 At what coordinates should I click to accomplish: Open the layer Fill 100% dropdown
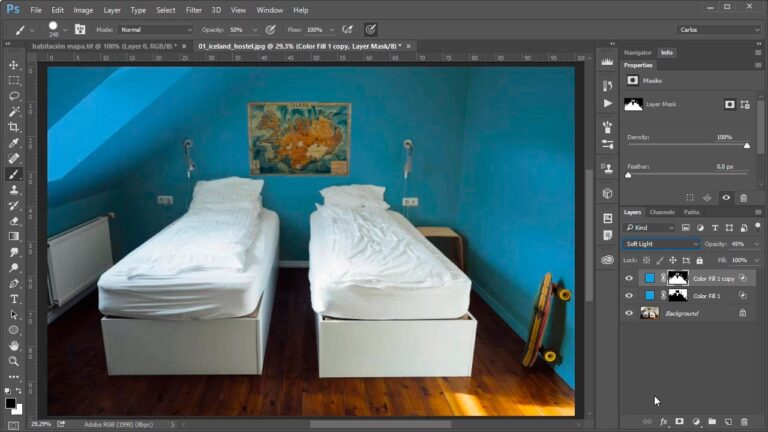click(756, 260)
